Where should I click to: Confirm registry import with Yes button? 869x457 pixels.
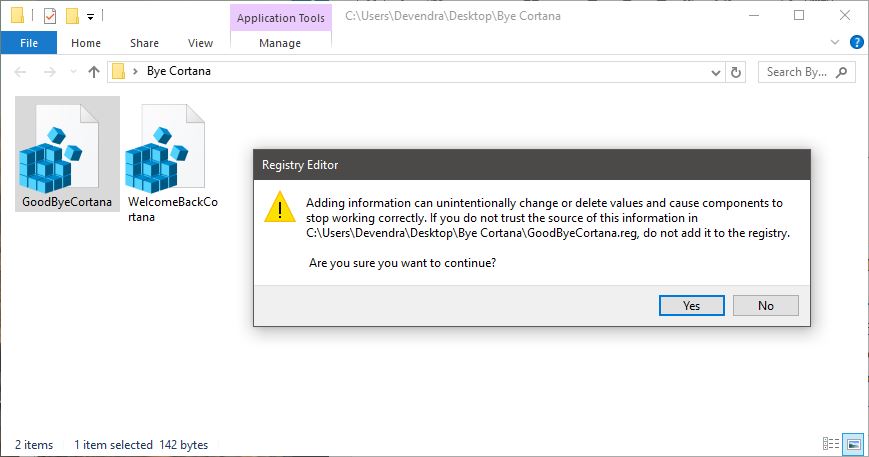[x=691, y=305]
